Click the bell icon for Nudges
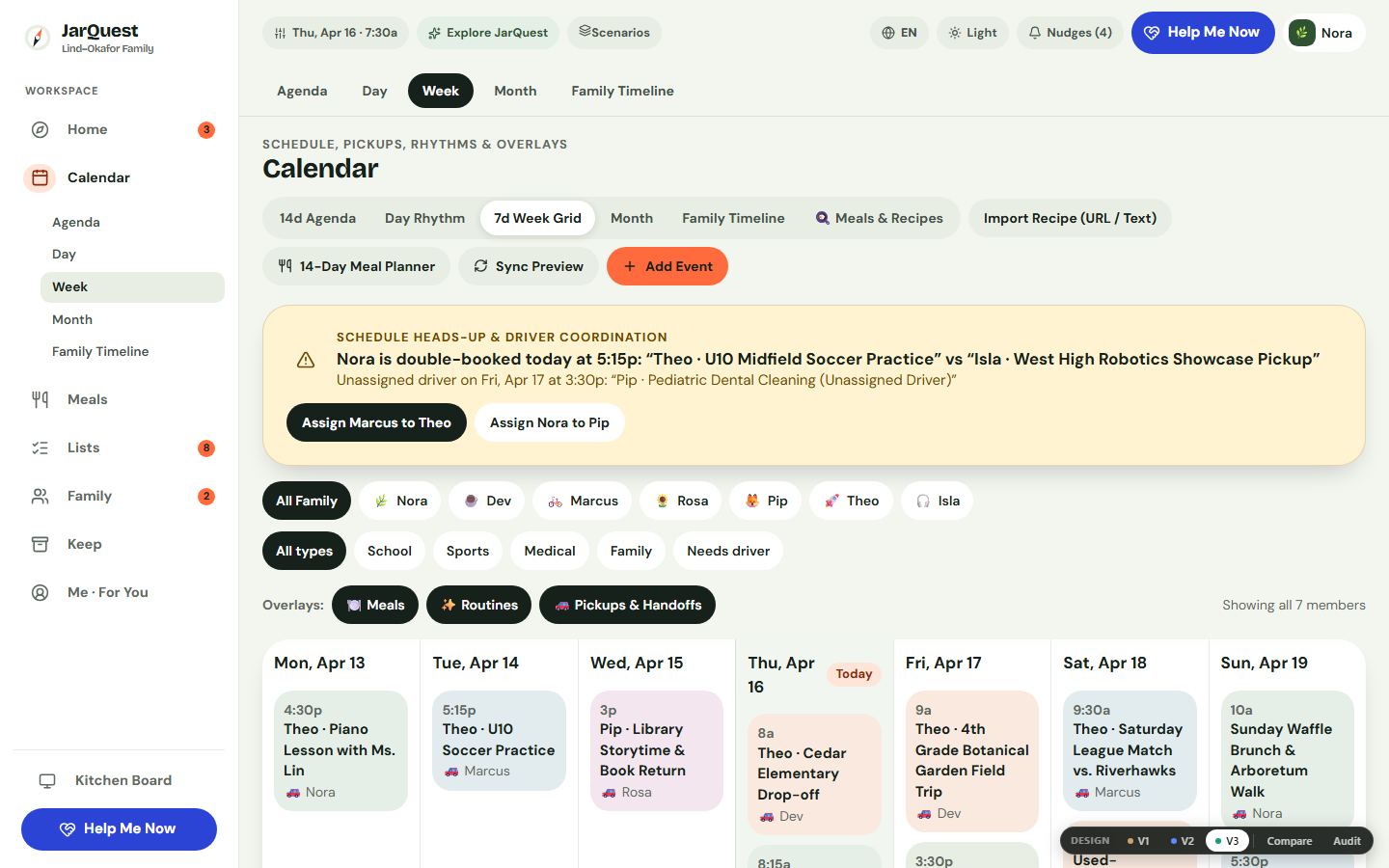Image resolution: width=1389 pixels, height=868 pixels. [1035, 33]
